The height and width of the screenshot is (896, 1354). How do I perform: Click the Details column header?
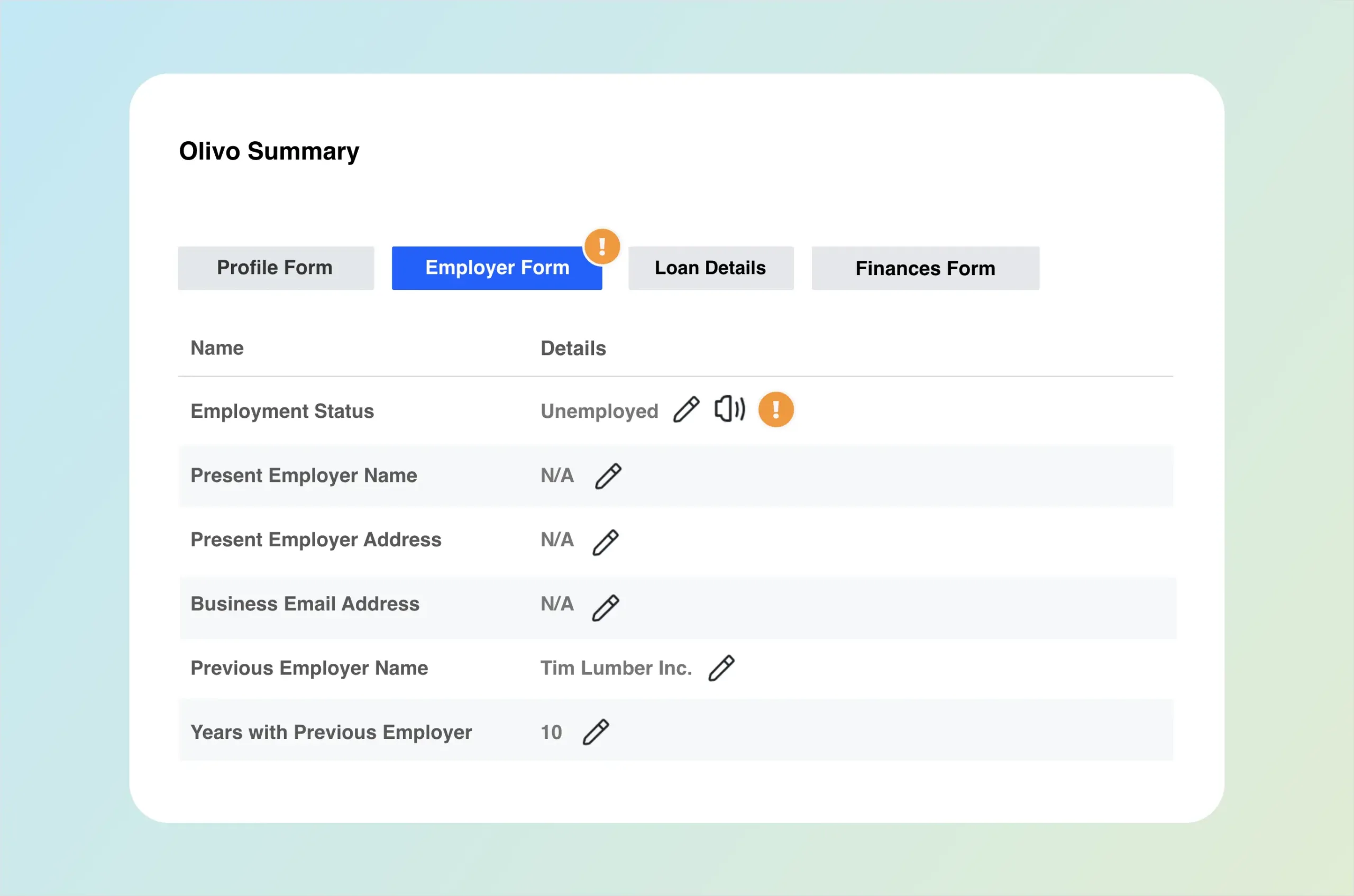[x=572, y=348]
